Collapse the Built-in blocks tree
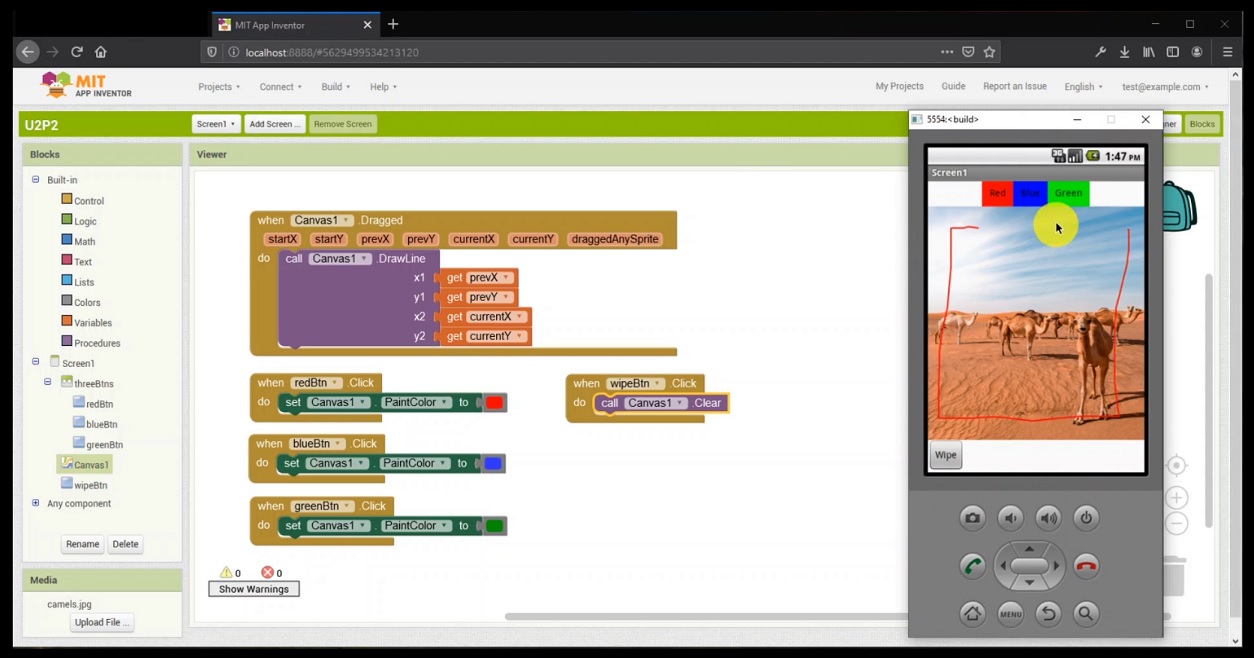The height and width of the screenshot is (658, 1254). (36, 180)
